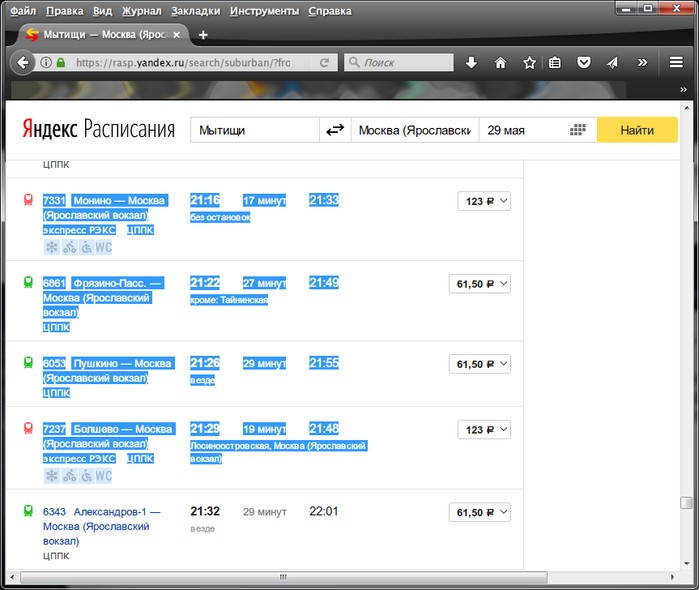Screen dimensions: 699x590
Task: Show more toolbar tools chevron
Action: click(x=642, y=62)
